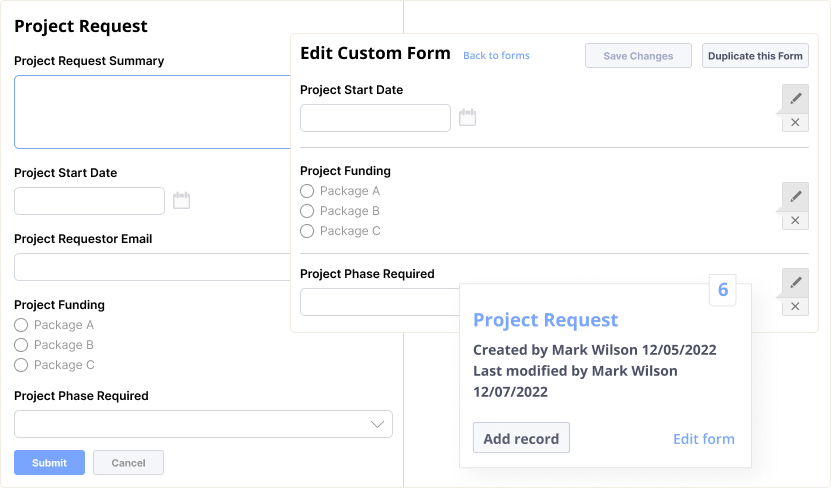The height and width of the screenshot is (488, 831).
Task: Remove Project Phase Required field with X icon
Action: 795,306
